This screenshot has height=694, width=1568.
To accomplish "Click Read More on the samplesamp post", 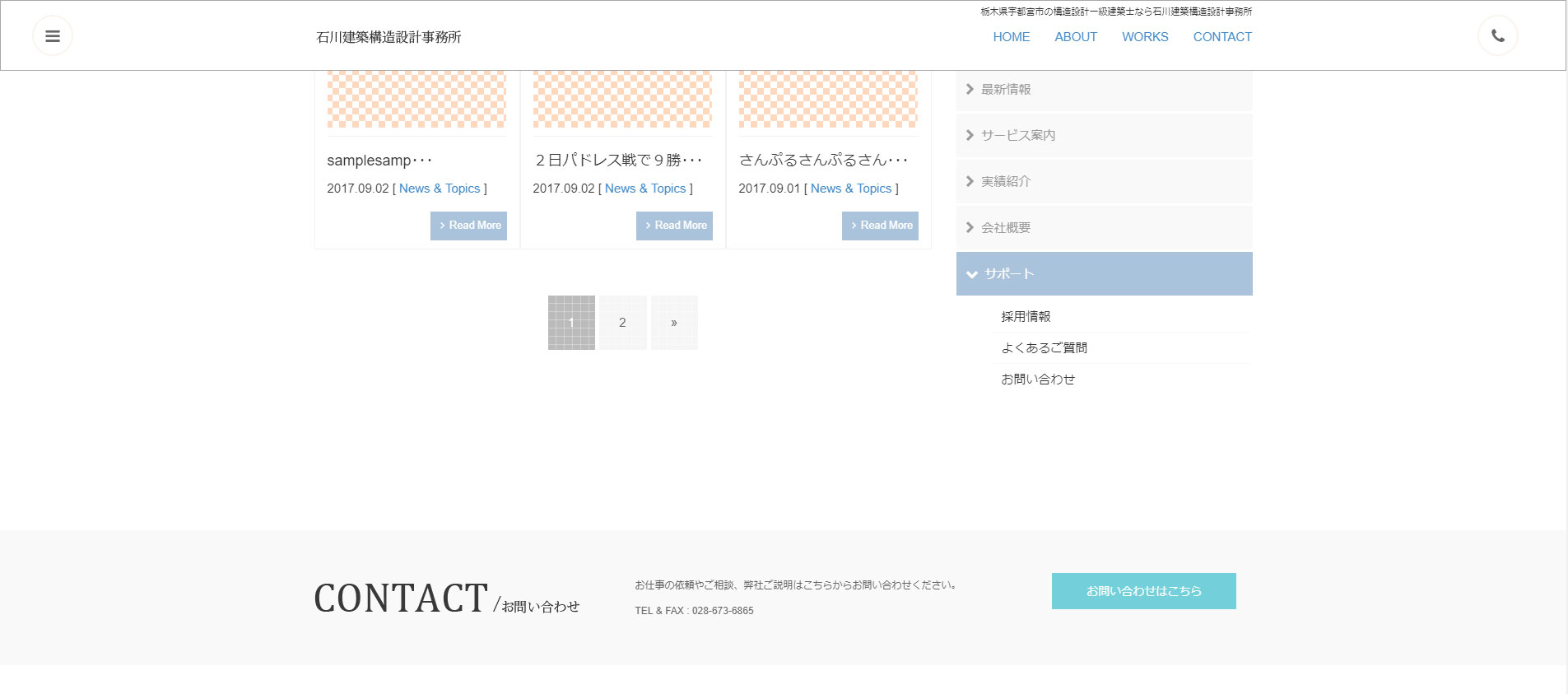I will [468, 226].
